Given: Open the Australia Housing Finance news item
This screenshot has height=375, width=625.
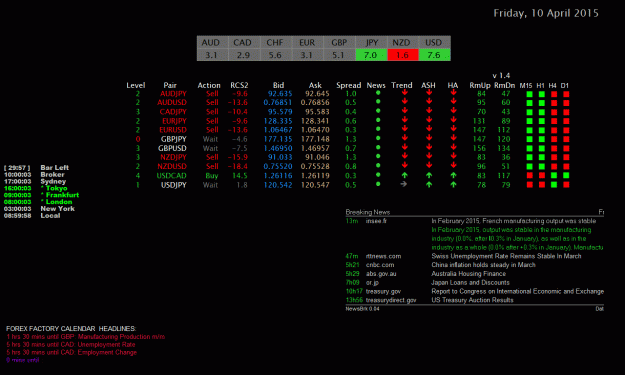Looking at the screenshot, I should (x=468, y=274).
